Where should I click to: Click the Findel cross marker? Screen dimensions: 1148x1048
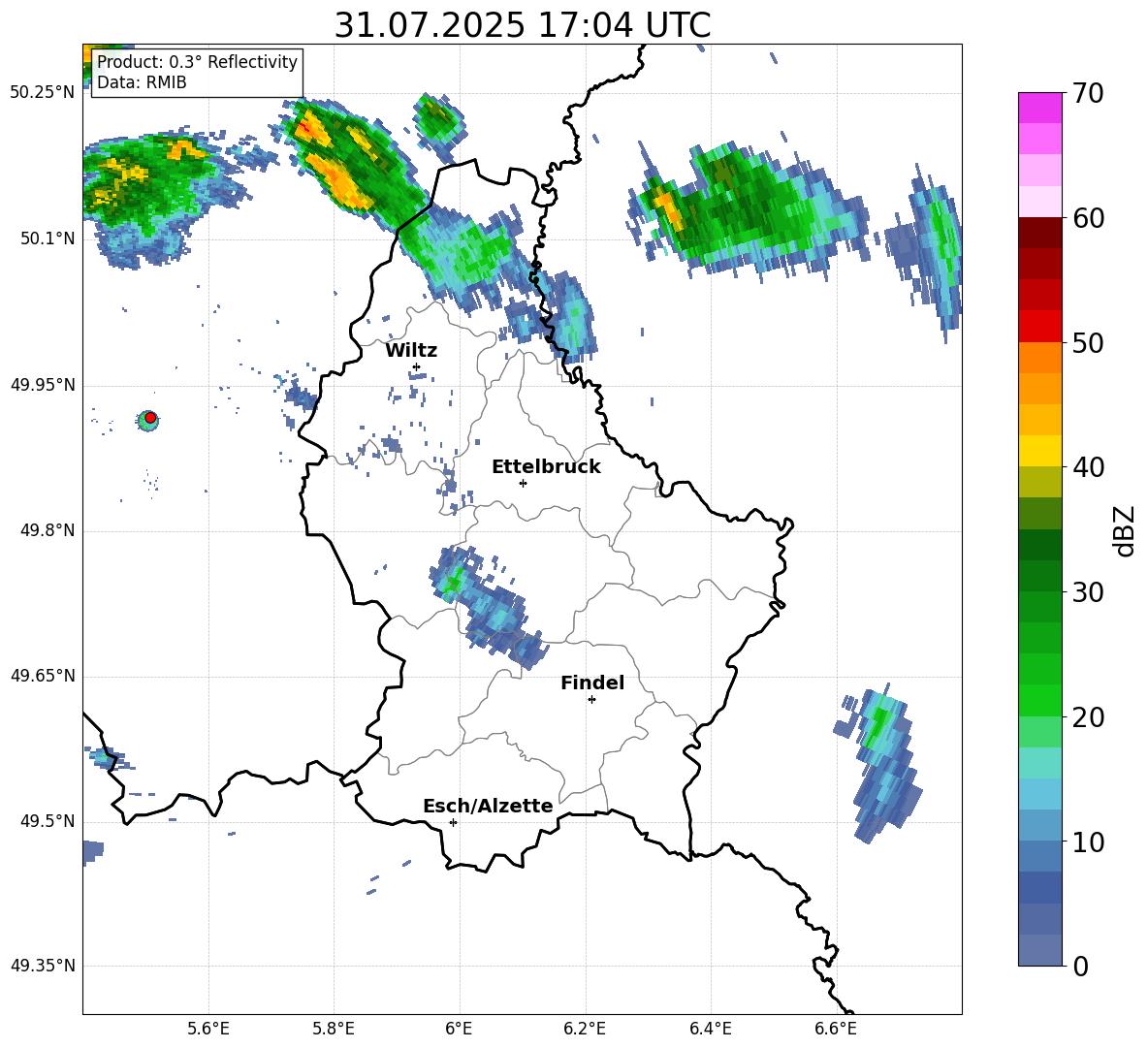tap(592, 700)
